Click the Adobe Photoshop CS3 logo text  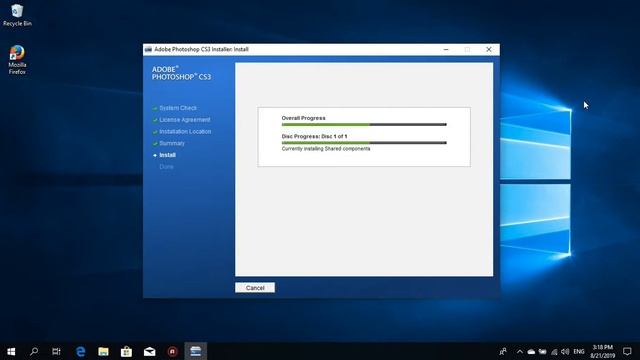181,73
